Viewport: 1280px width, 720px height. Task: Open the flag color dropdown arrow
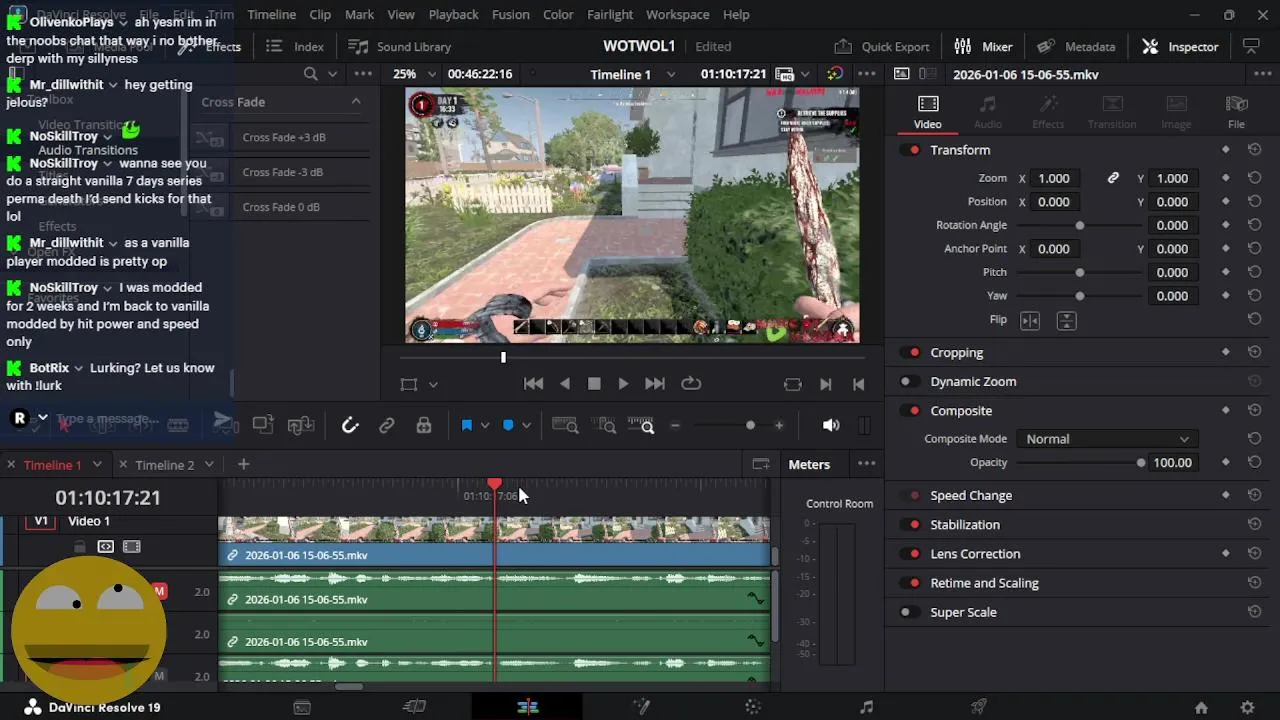(485, 426)
